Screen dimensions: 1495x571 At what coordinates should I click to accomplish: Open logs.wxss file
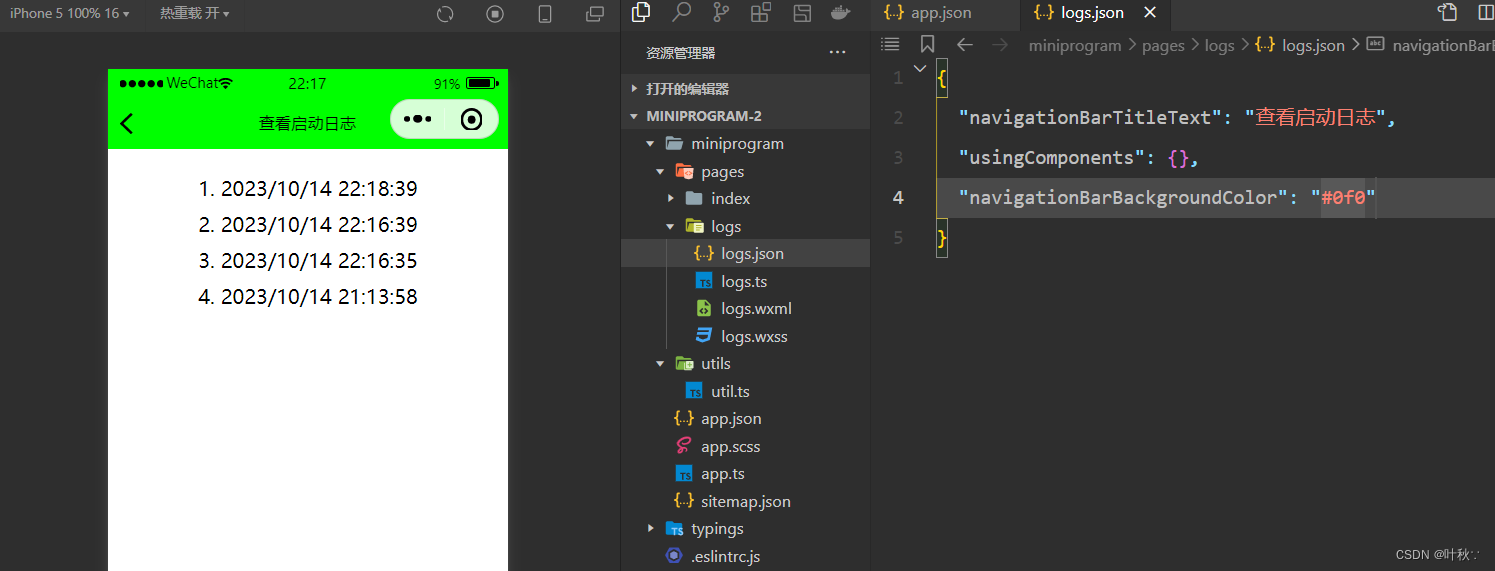(745, 336)
